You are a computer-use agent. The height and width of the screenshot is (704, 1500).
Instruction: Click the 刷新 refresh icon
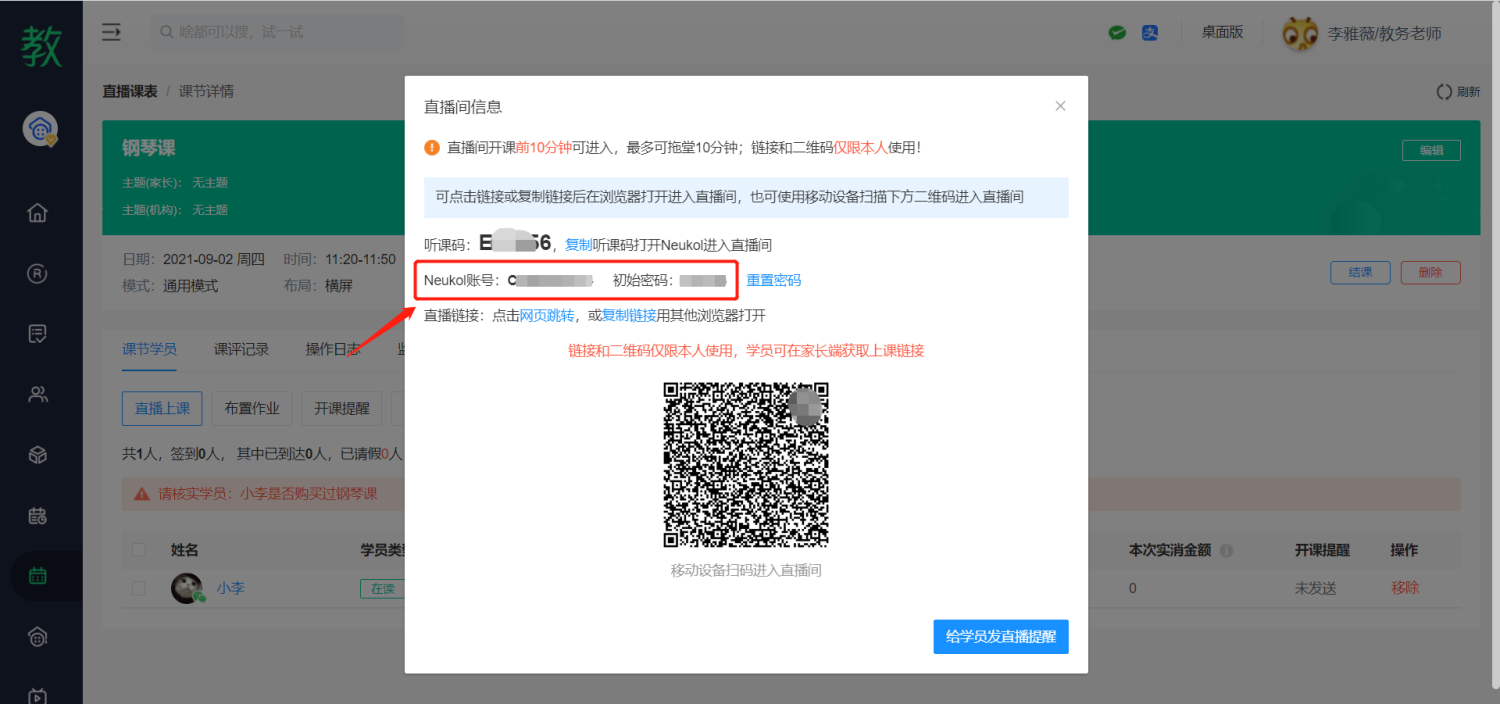pyautogui.click(x=1443, y=91)
